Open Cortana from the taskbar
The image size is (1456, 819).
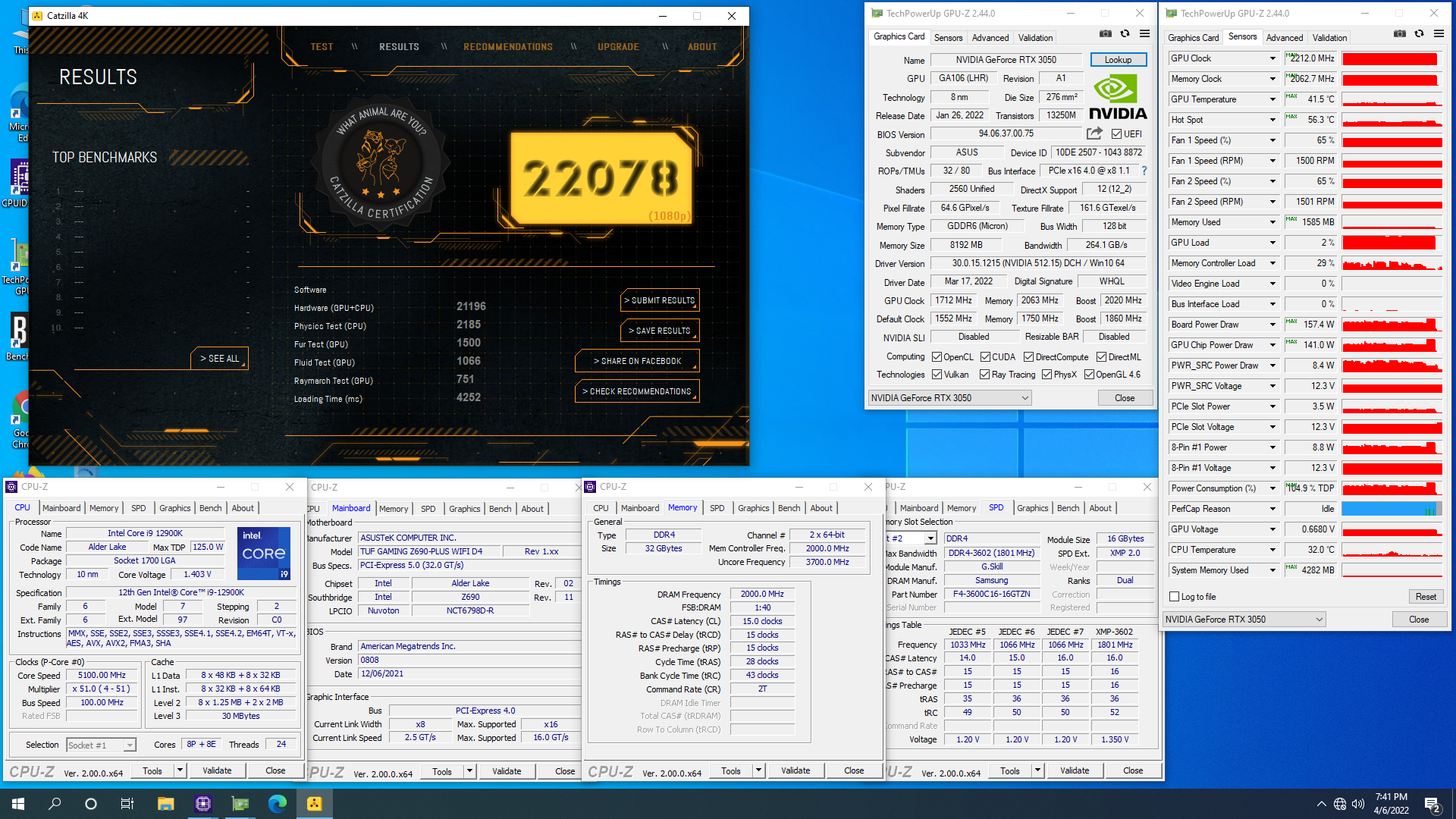pyautogui.click(x=91, y=803)
